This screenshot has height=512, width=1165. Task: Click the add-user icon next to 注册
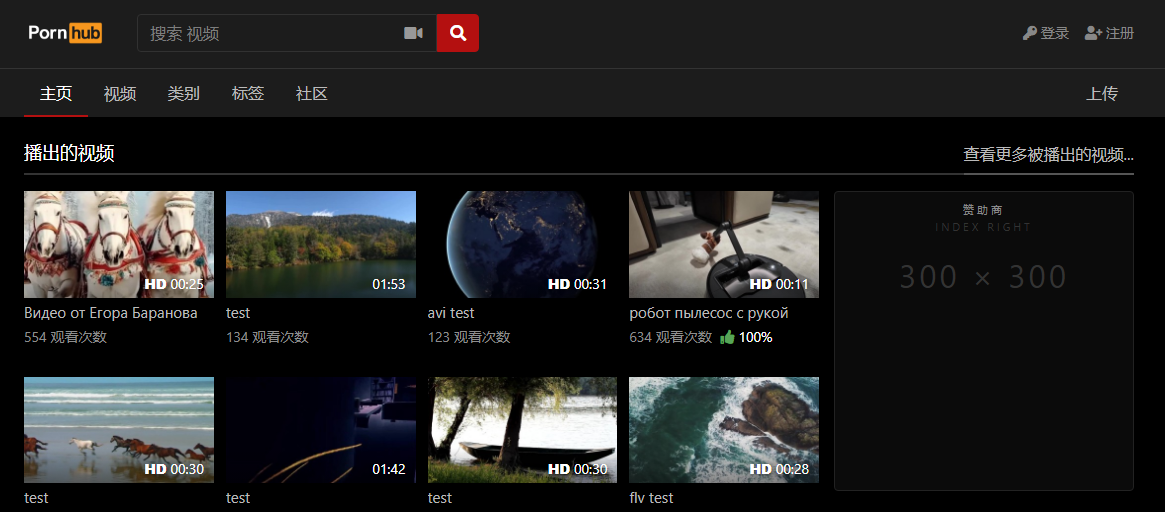click(1093, 33)
